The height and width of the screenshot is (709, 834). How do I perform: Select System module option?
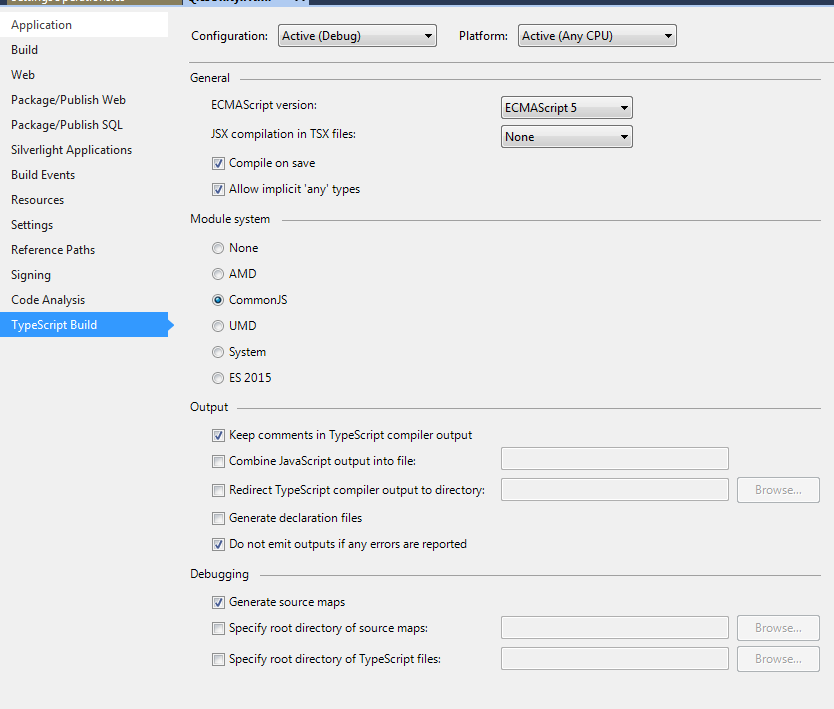click(x=218, y=352)
